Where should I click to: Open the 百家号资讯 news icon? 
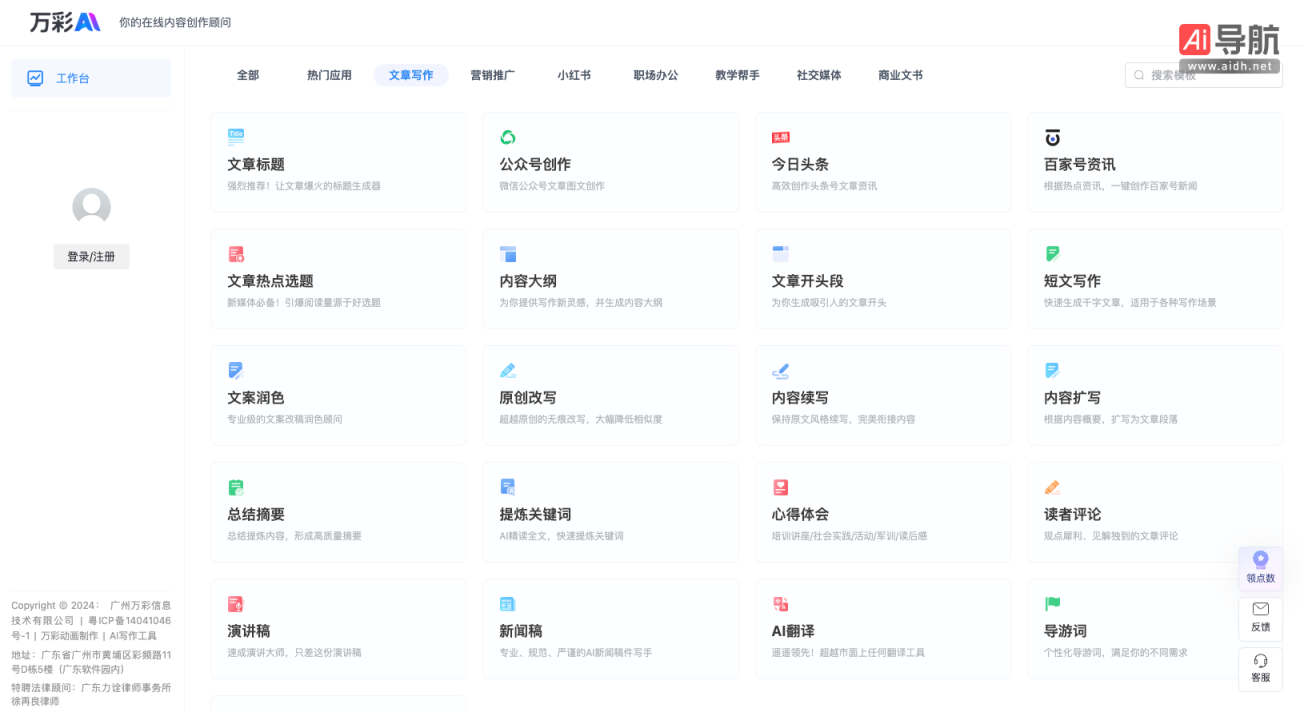pyautogui.click(x=1052, y=136)
